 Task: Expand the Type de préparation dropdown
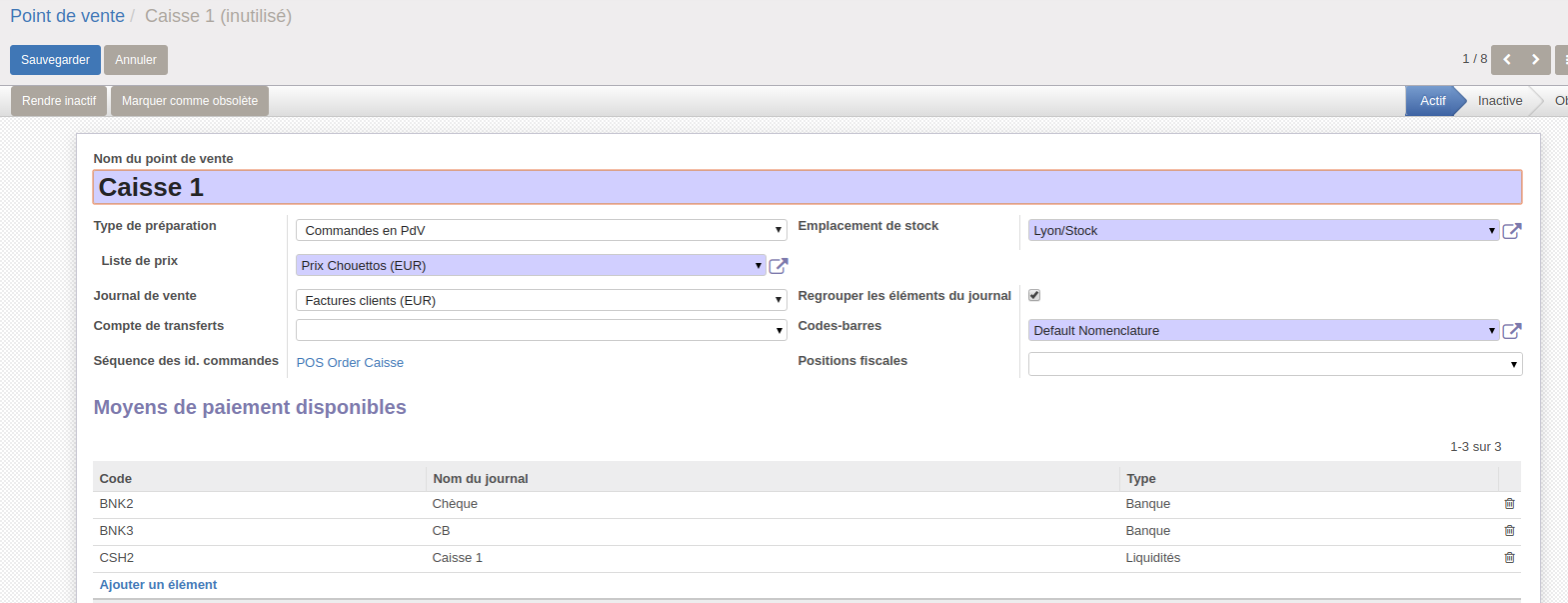coord(541,230)
